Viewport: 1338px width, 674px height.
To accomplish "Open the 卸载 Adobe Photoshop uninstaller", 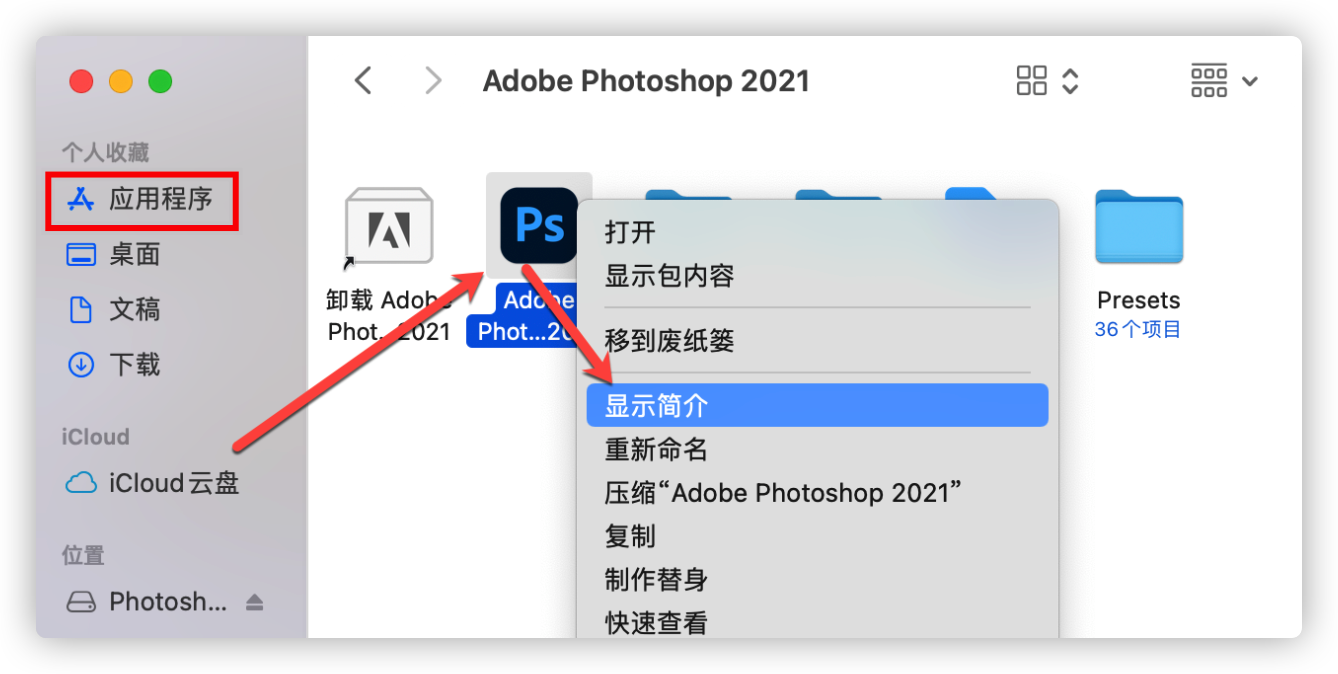I will (x=388, y=228).
